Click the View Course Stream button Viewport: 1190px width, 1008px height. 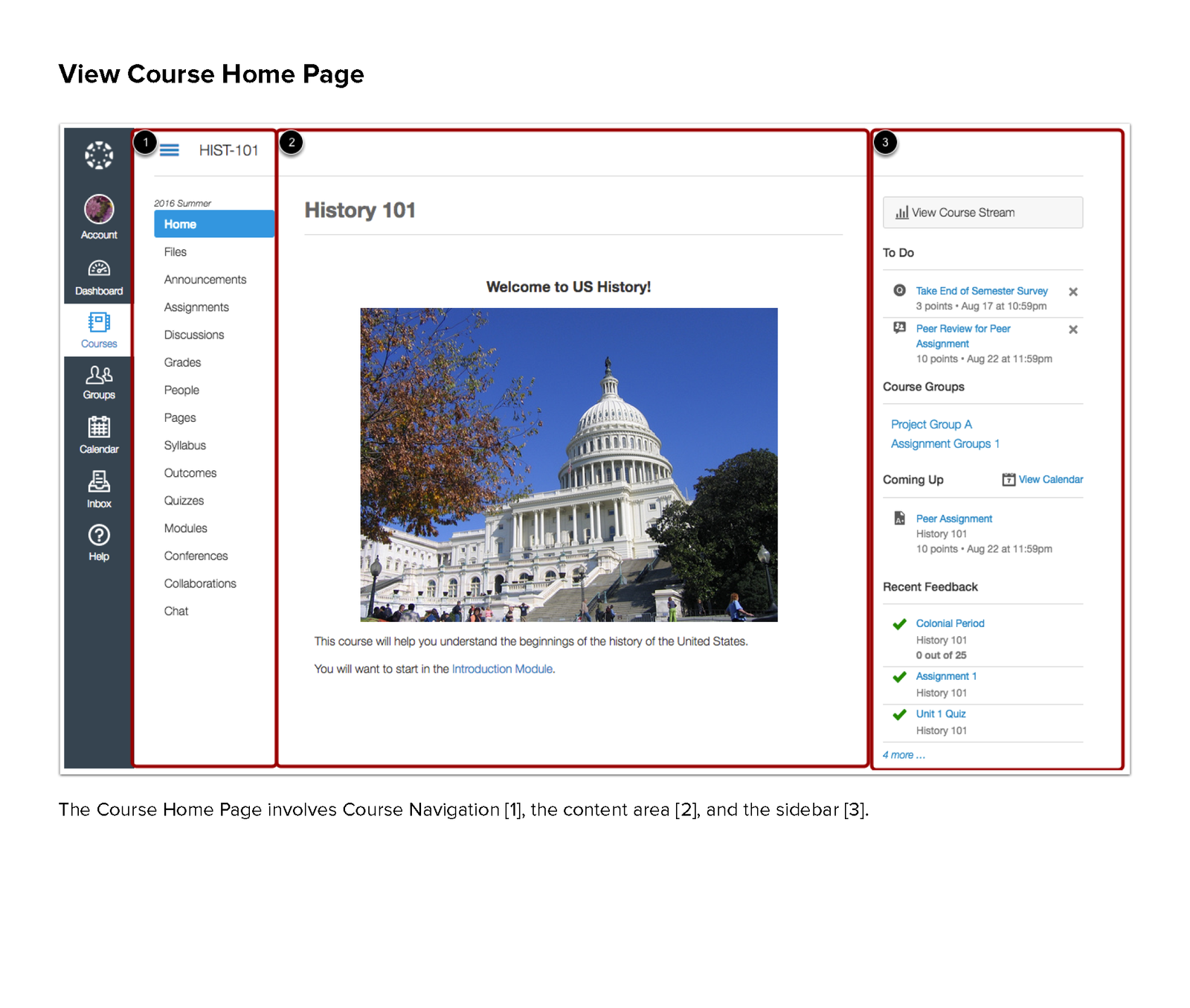(x=982, y=213)
